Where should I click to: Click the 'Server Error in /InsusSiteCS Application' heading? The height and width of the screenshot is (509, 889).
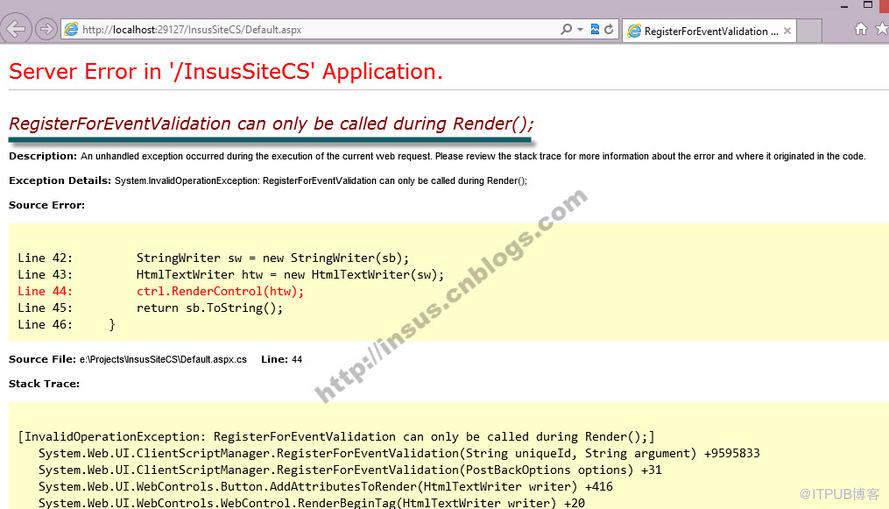(226, 71)
